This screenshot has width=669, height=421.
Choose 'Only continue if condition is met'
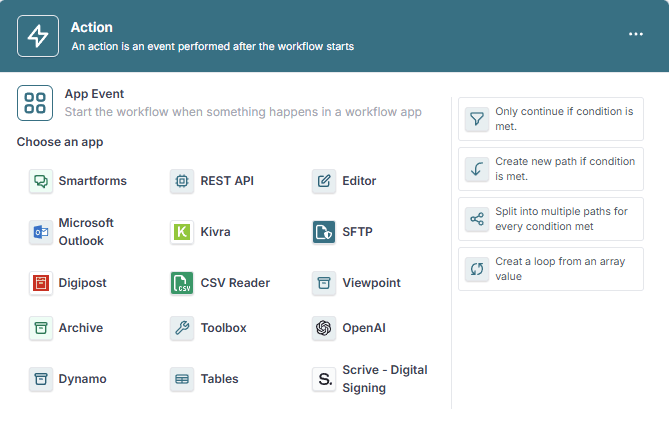551,119
